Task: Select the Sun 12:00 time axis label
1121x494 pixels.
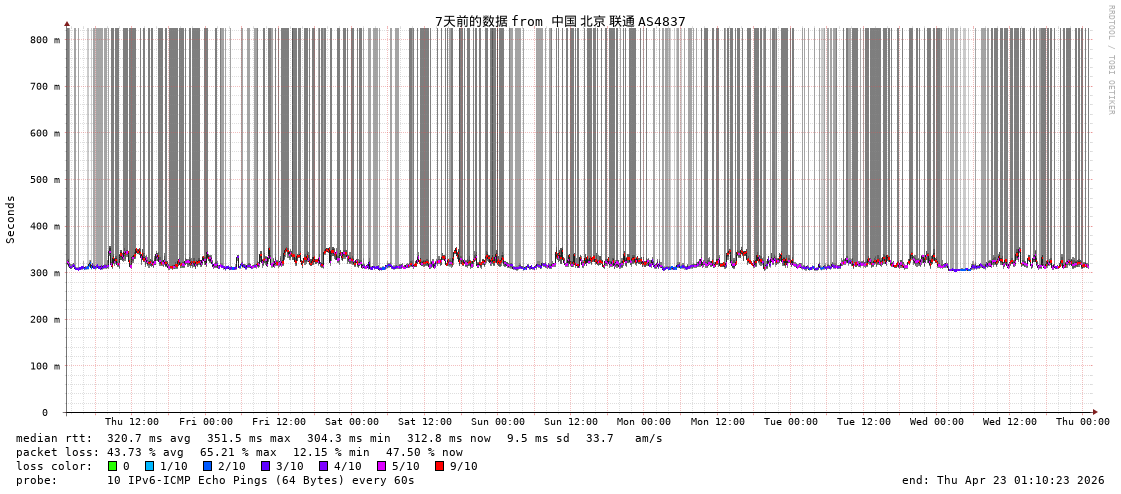Action: click(x=571, y=422)
